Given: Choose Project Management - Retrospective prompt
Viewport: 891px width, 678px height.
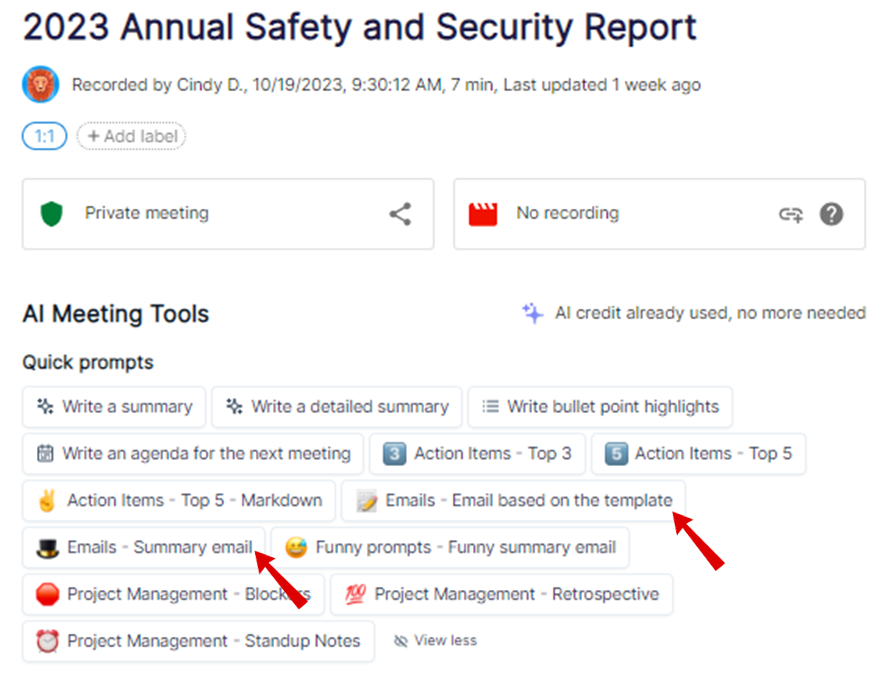Looking at the screenshot, I should (x=502, y=594).
